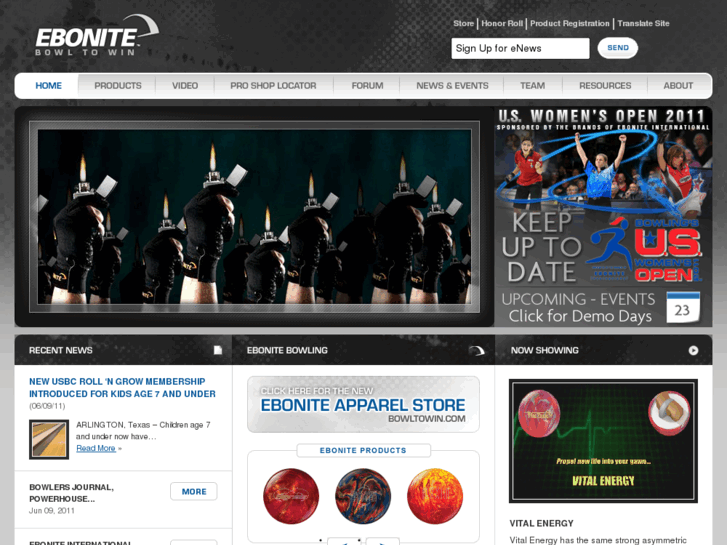Click the Ebonite Bowling swoosh icon
The image size is (727, 545).
(x=476, y=351)
